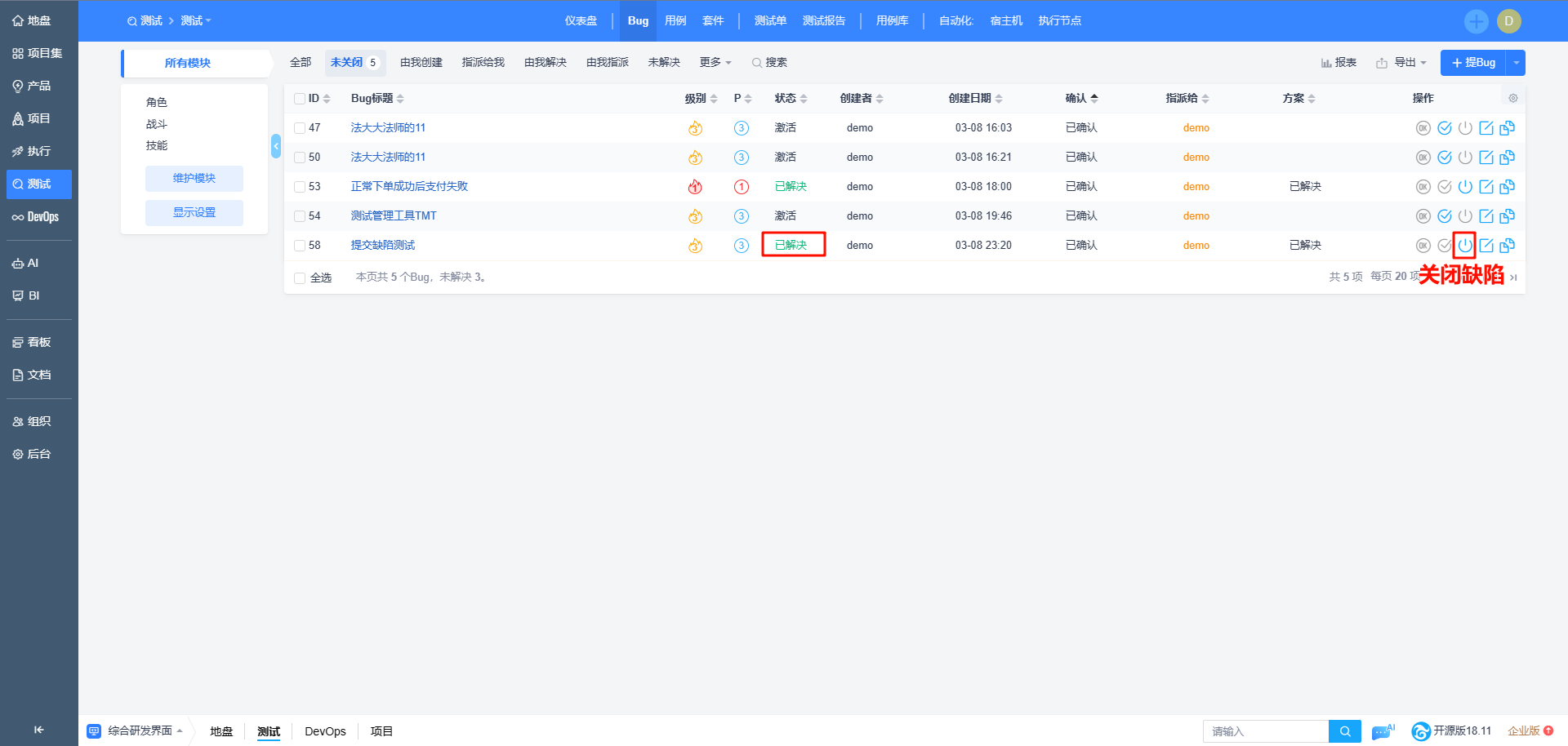Click the 提Bug create button
This screenshot has height=746, width=1568.
click(1473, 63)
